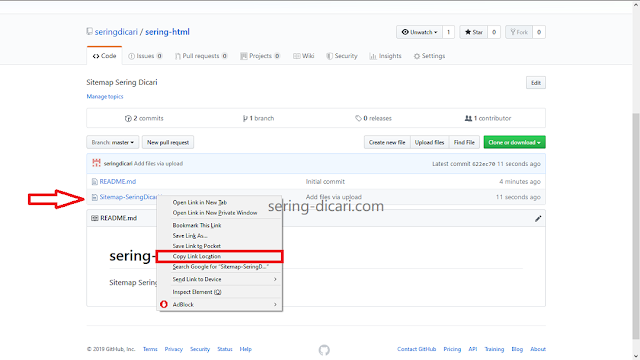Open the sering-html repository link
640x360 pixels.
167,32
